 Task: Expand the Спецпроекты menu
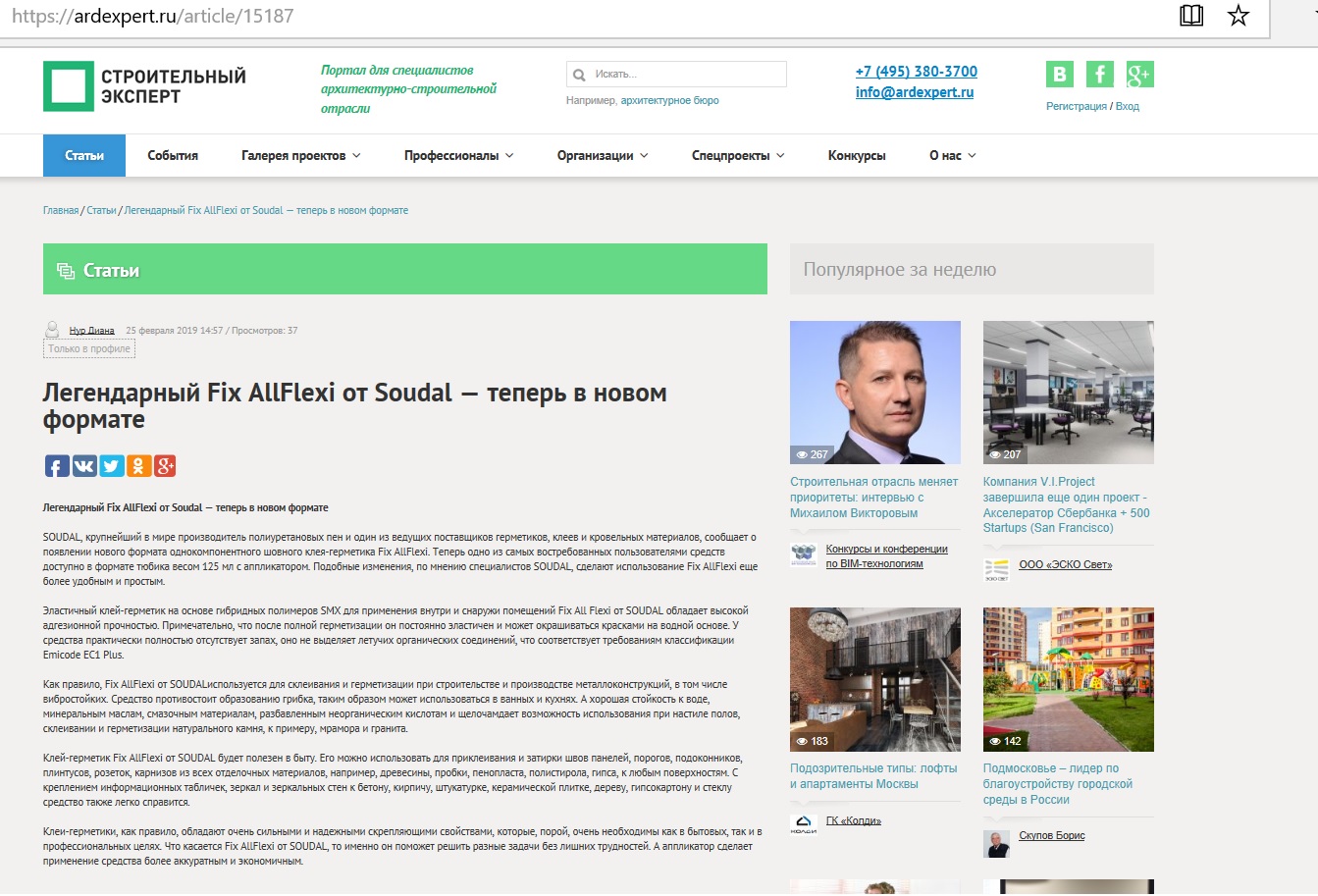738,156
